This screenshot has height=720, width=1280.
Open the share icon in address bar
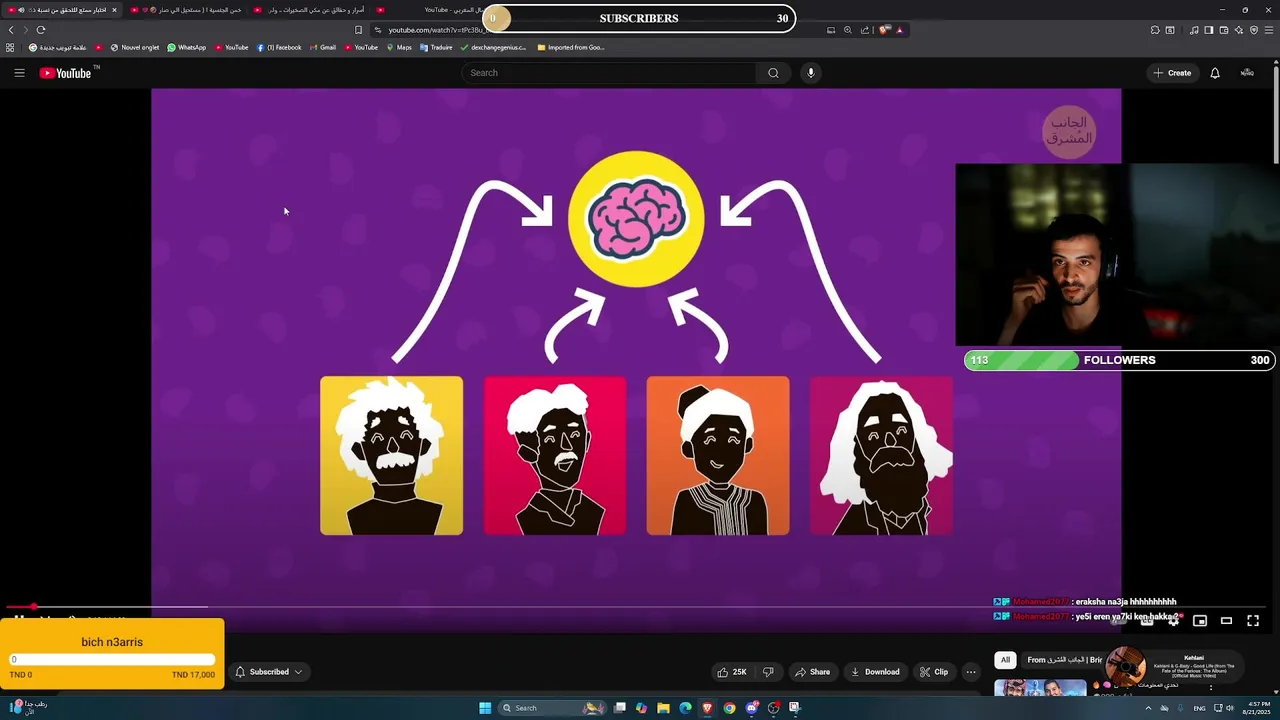click(865, 30)
